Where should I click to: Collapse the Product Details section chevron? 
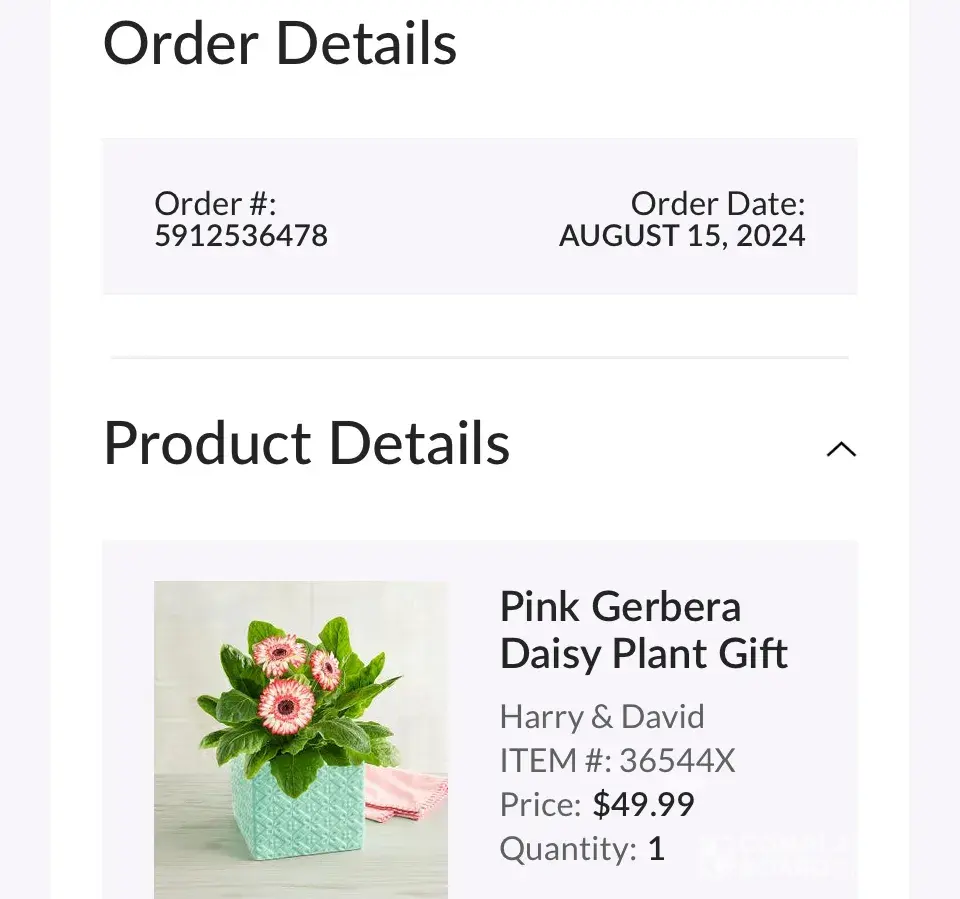[x=841, y=449]
